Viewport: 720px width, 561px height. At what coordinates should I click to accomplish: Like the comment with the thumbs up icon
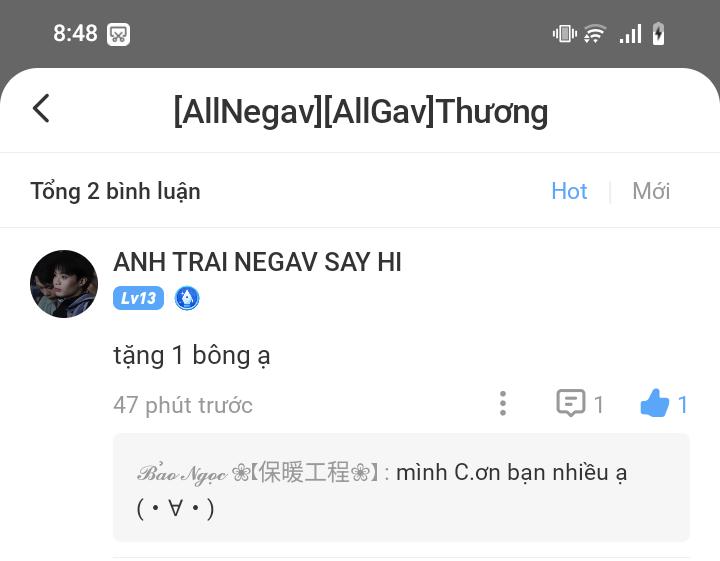(654, 403)
